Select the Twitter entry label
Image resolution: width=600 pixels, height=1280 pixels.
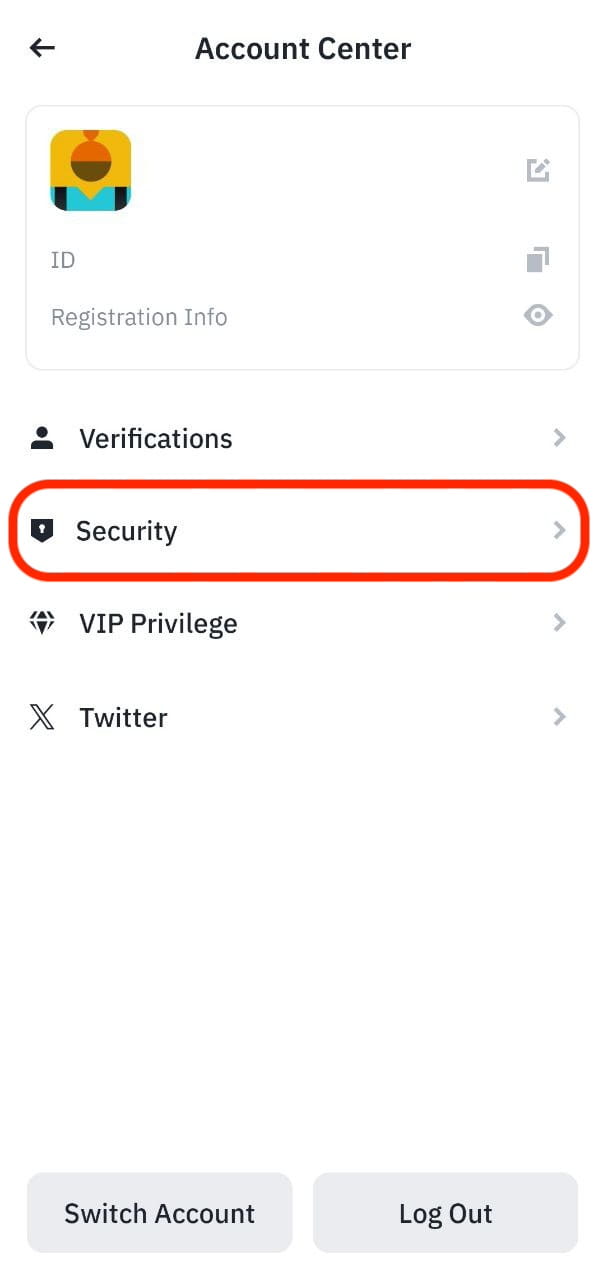123,717
